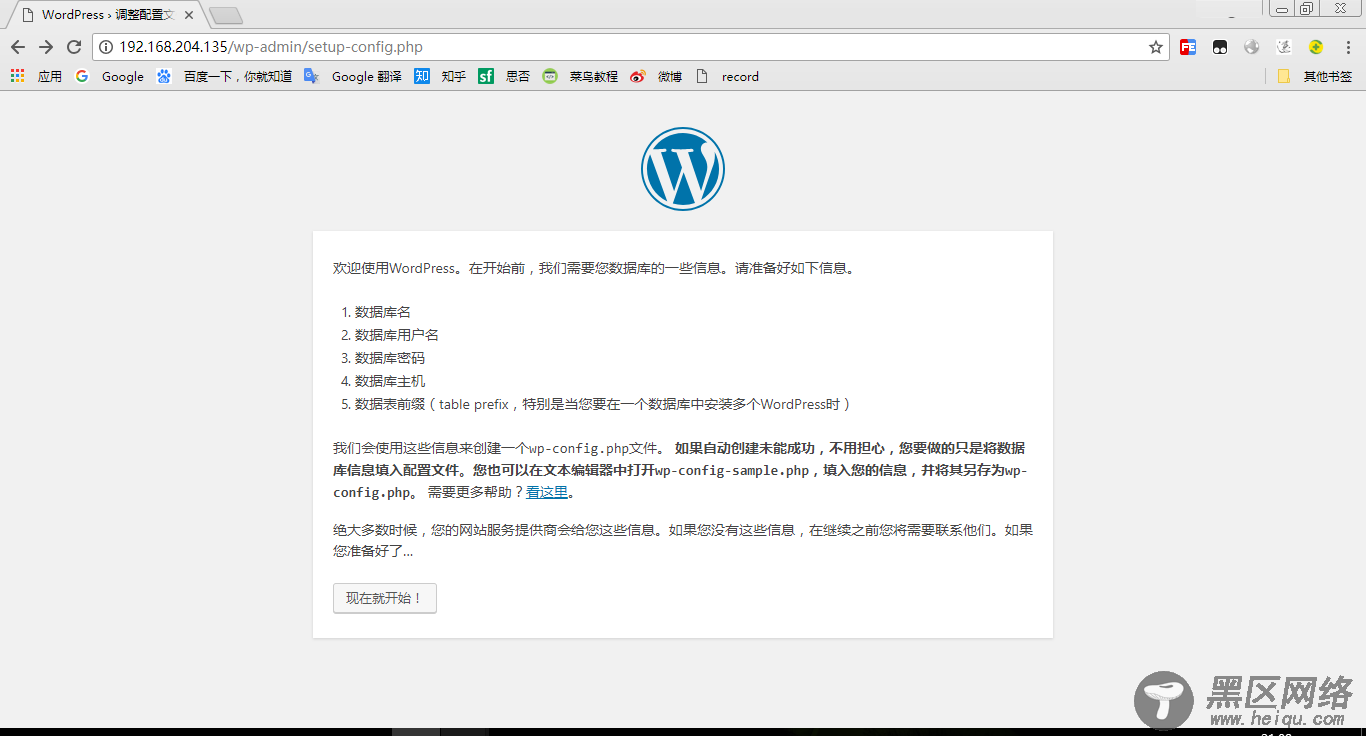Click the grey globe extension icon
The width and height of the screenshot is (1366, 736).
1252,47
